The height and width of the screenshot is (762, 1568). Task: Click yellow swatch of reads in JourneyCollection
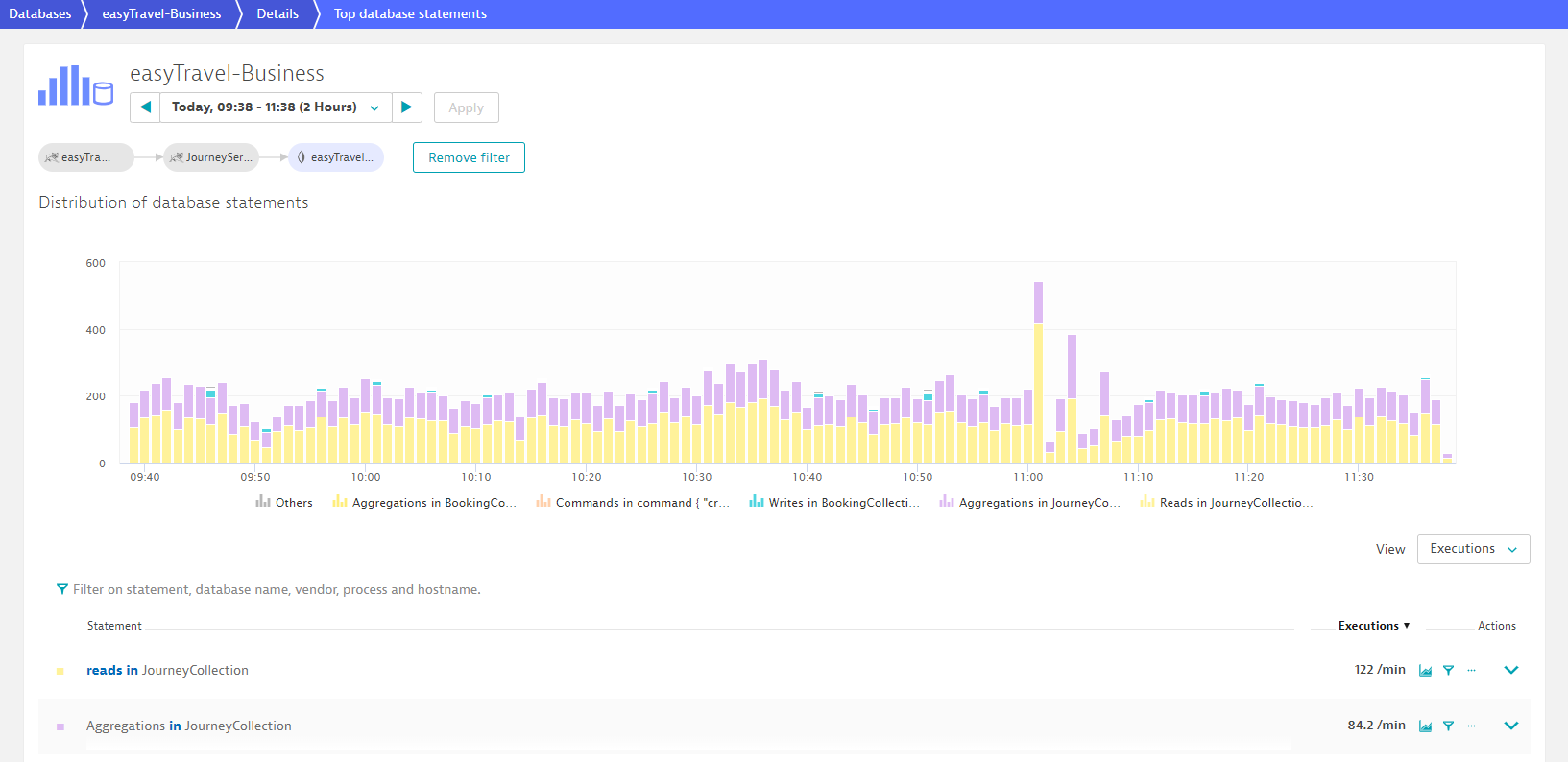pyautogui.click(x=60, y=671)
